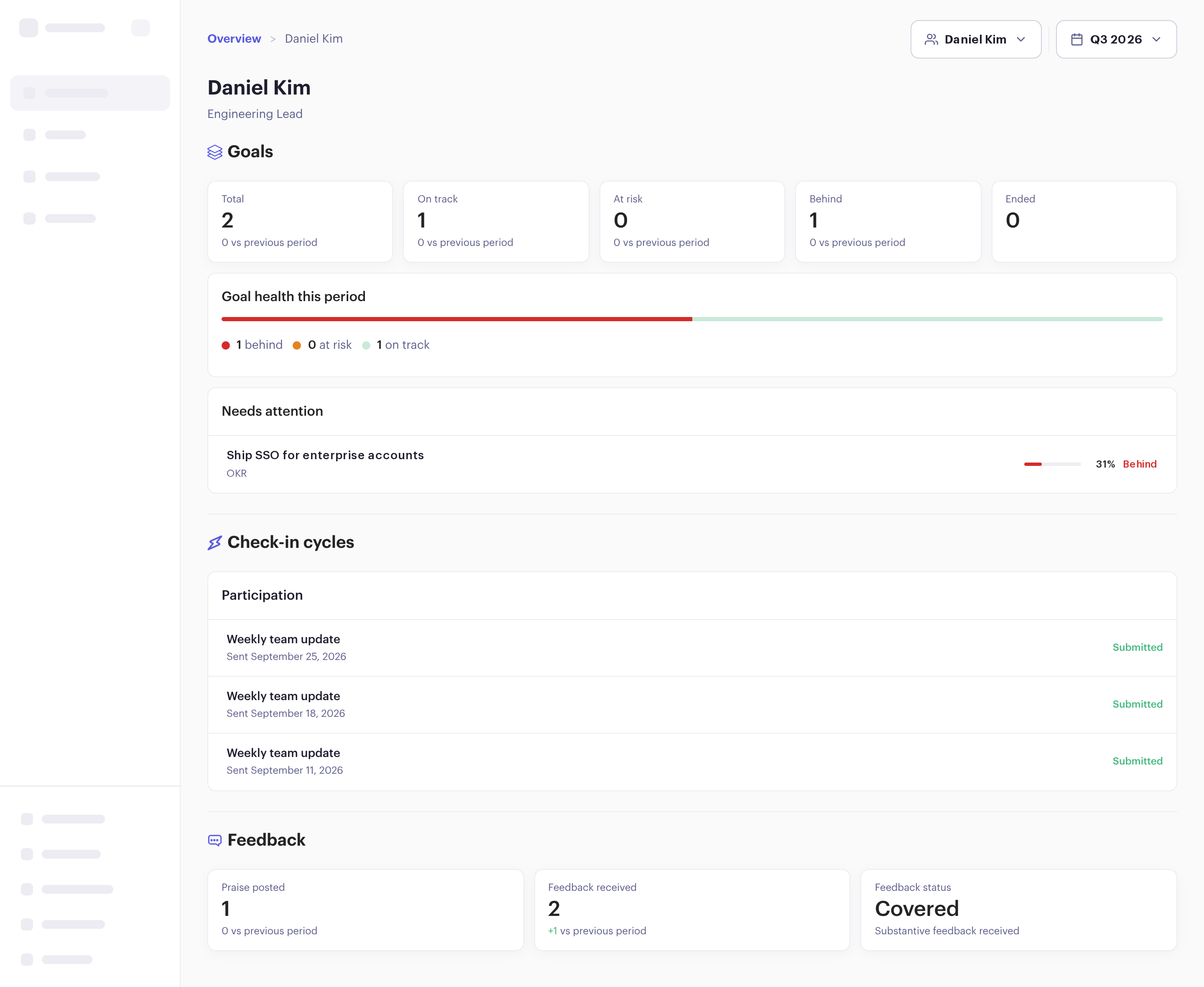
Task: Open the Q3 2026 period dropdown
Action: coord(1116,39)
